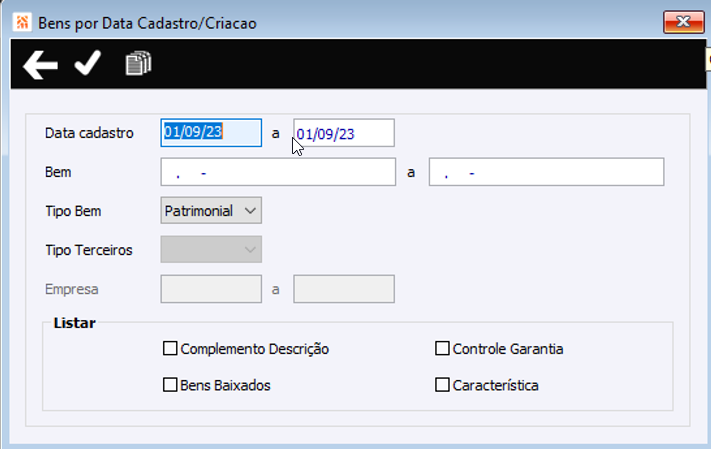
Task: Tick the Complemento Descrição checkbox
Action: (x=170, y=348)
